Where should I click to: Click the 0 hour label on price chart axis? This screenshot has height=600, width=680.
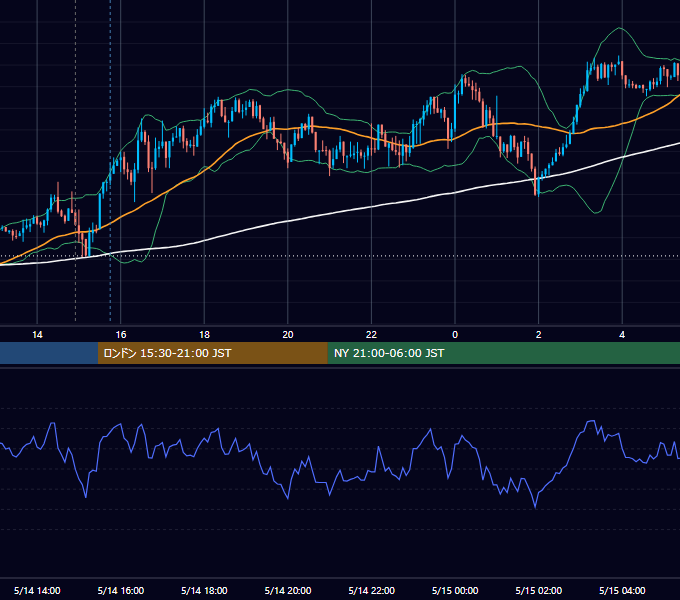click(455, 335)
